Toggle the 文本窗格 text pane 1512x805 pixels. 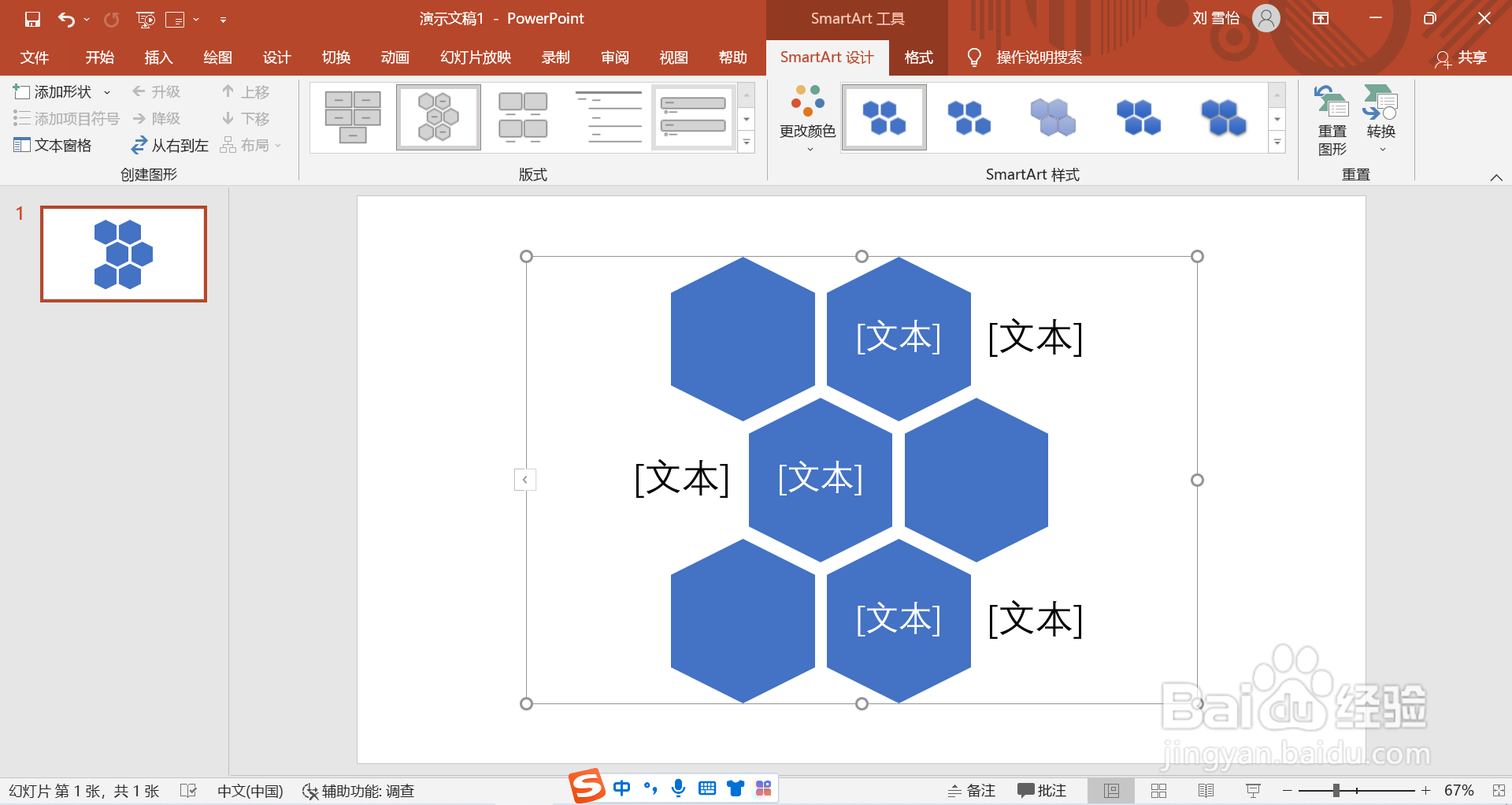coord(52,146)
